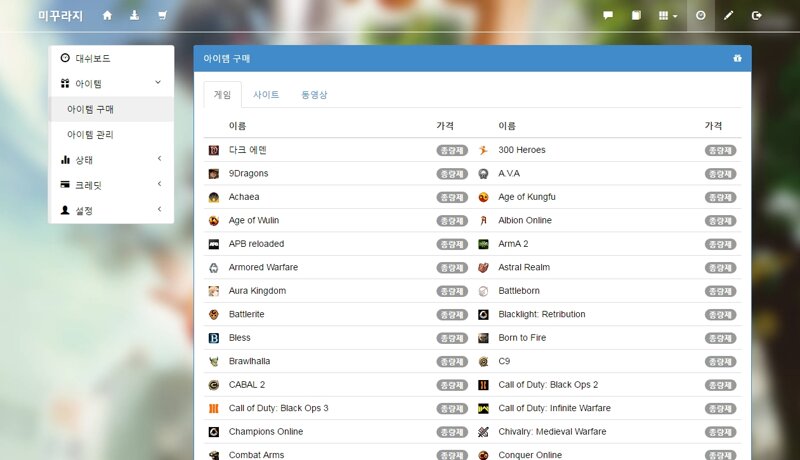The height and width of the screenshot is (460, 800).
Task: Select the Call of Duty: Black Ops 2 name
Action: click(548, 385)
